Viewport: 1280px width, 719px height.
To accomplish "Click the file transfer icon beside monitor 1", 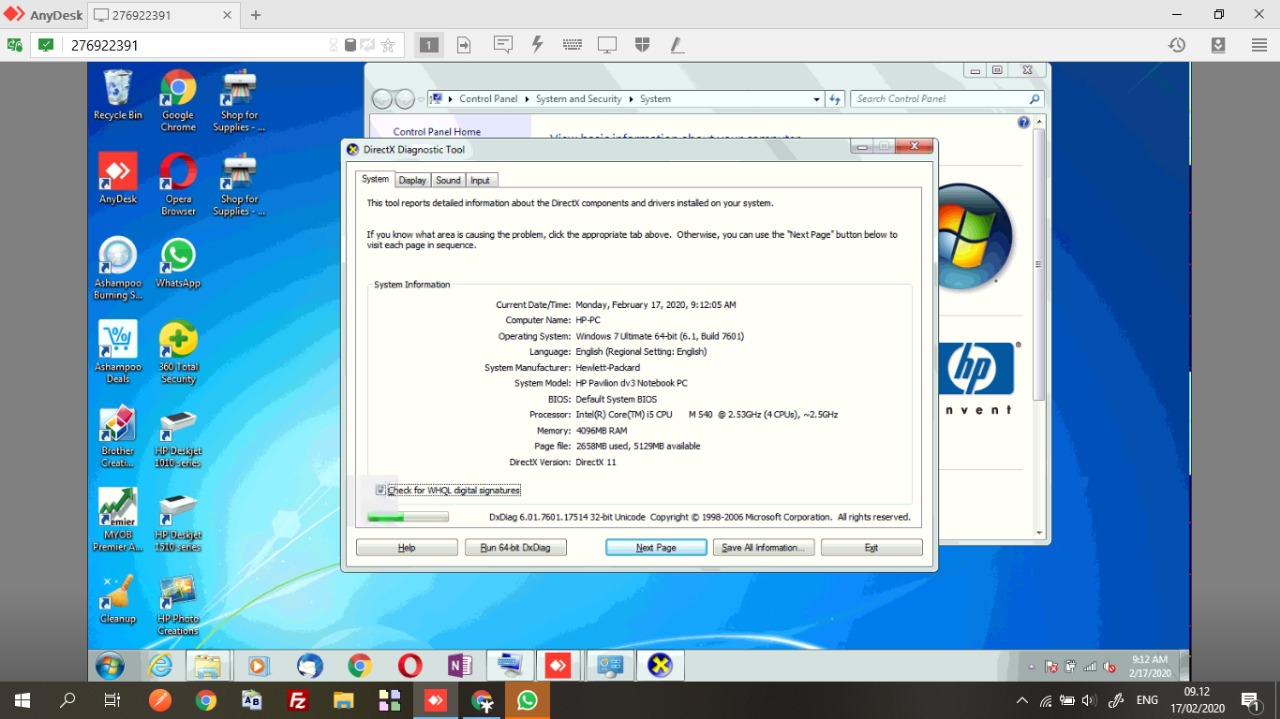I will [464, 45].
